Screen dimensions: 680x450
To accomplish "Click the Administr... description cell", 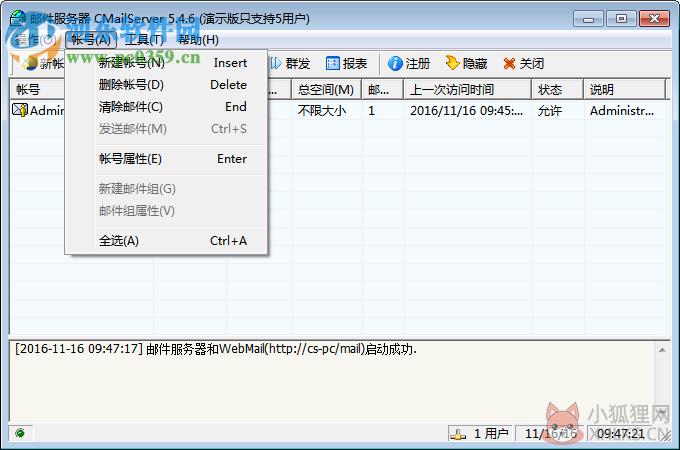I will [621, 111].
